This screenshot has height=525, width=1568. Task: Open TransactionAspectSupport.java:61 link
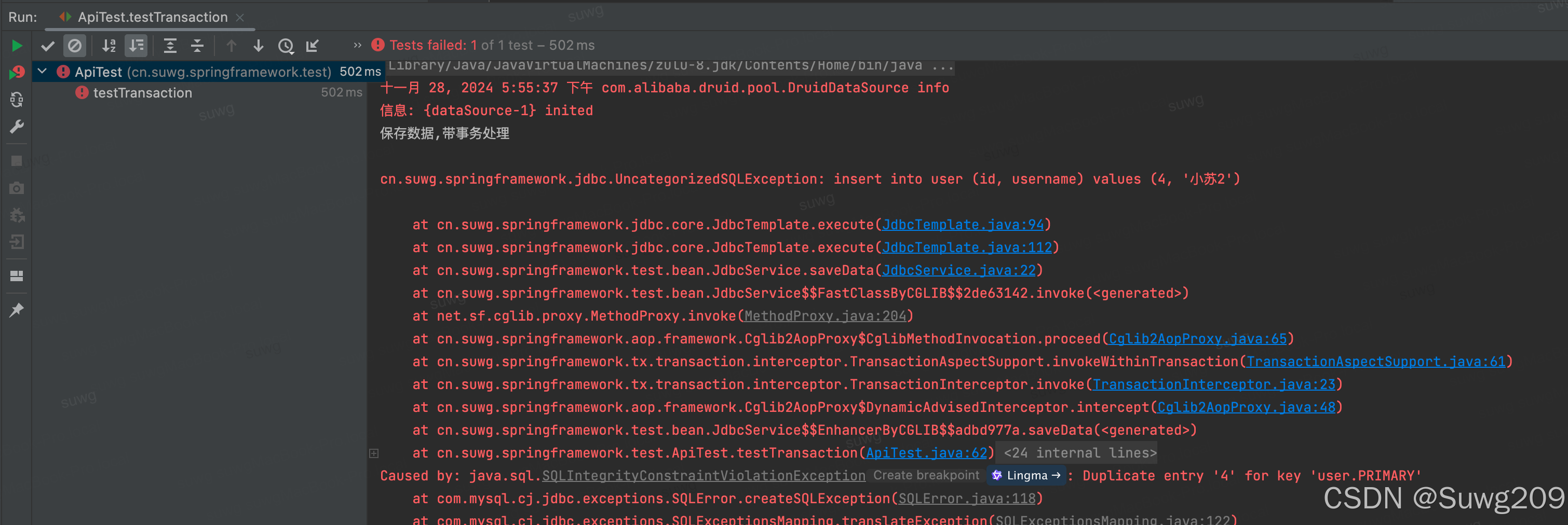point(1376,362)
